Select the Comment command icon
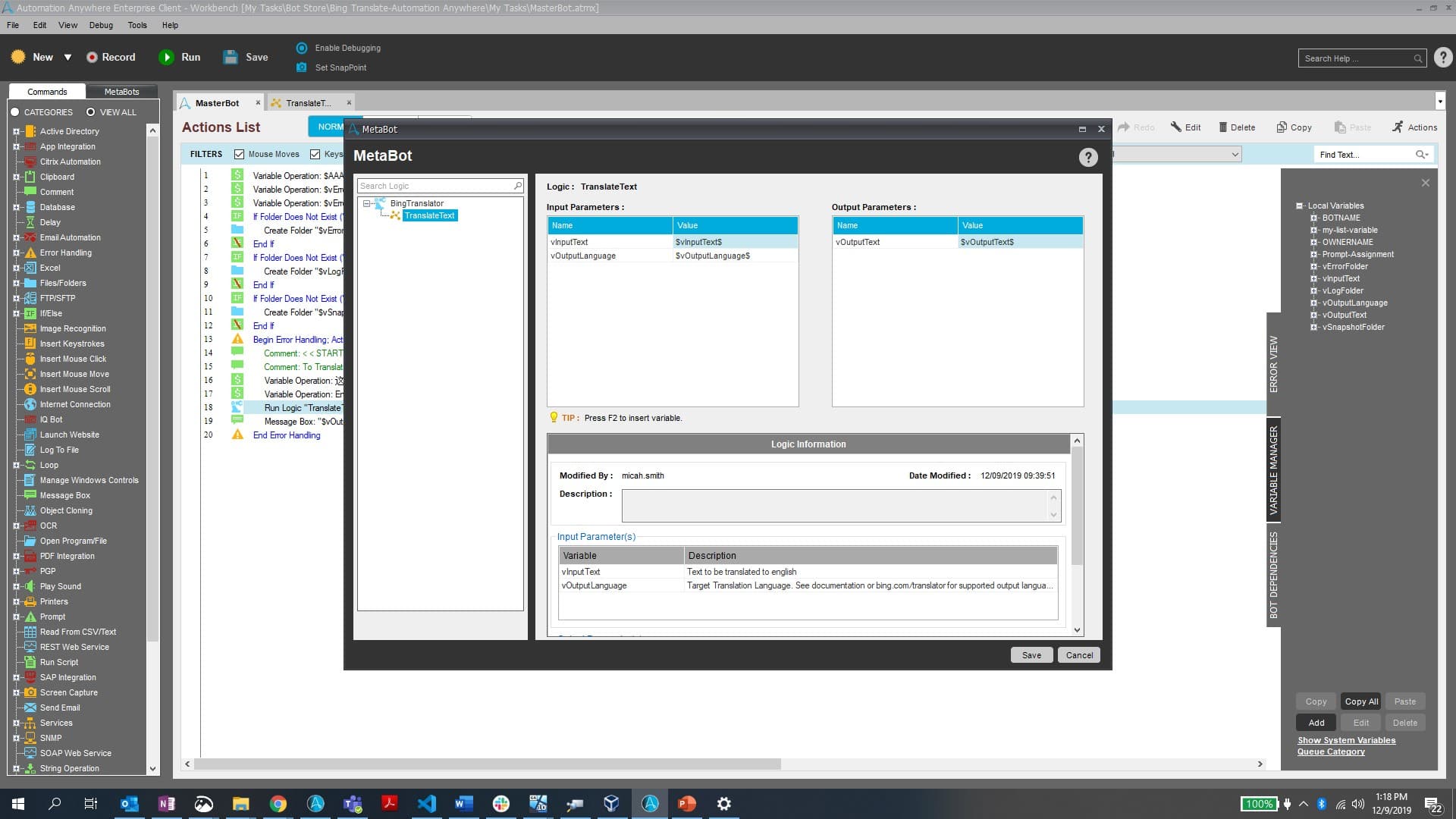 coord(30,192)
